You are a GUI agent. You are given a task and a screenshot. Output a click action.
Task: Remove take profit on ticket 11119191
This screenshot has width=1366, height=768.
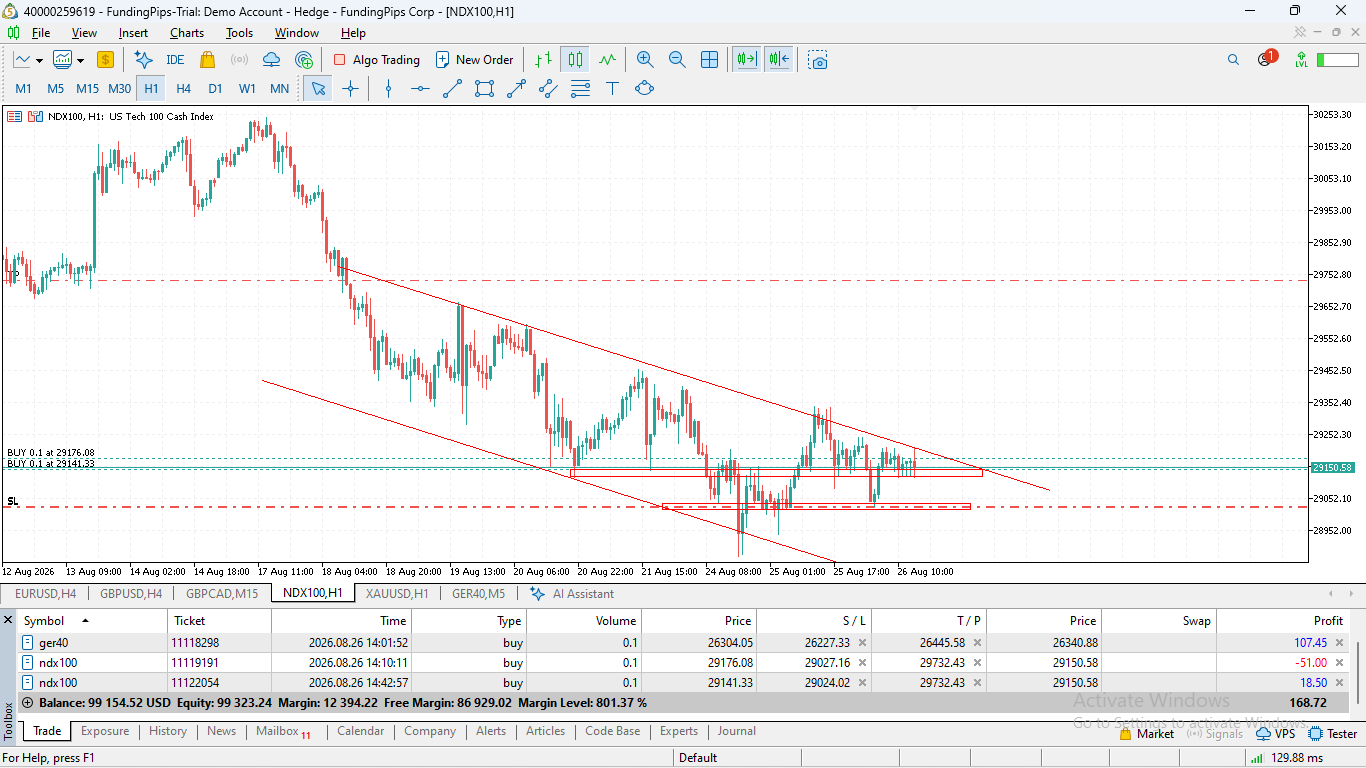pyautogui.click(x=977, y=663)
